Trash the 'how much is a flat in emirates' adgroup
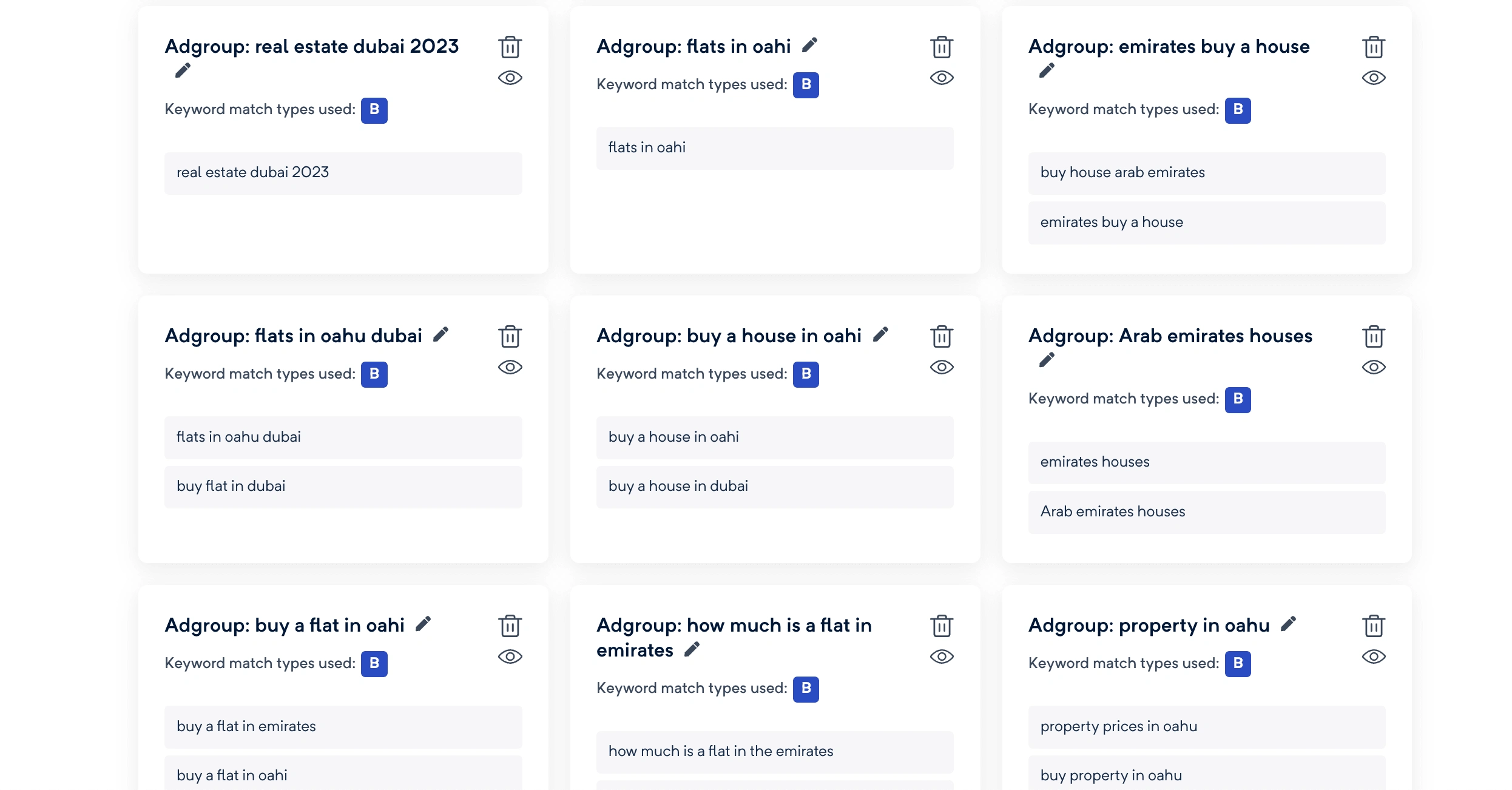Screen dimensions: 1512x790 (941, 626)
